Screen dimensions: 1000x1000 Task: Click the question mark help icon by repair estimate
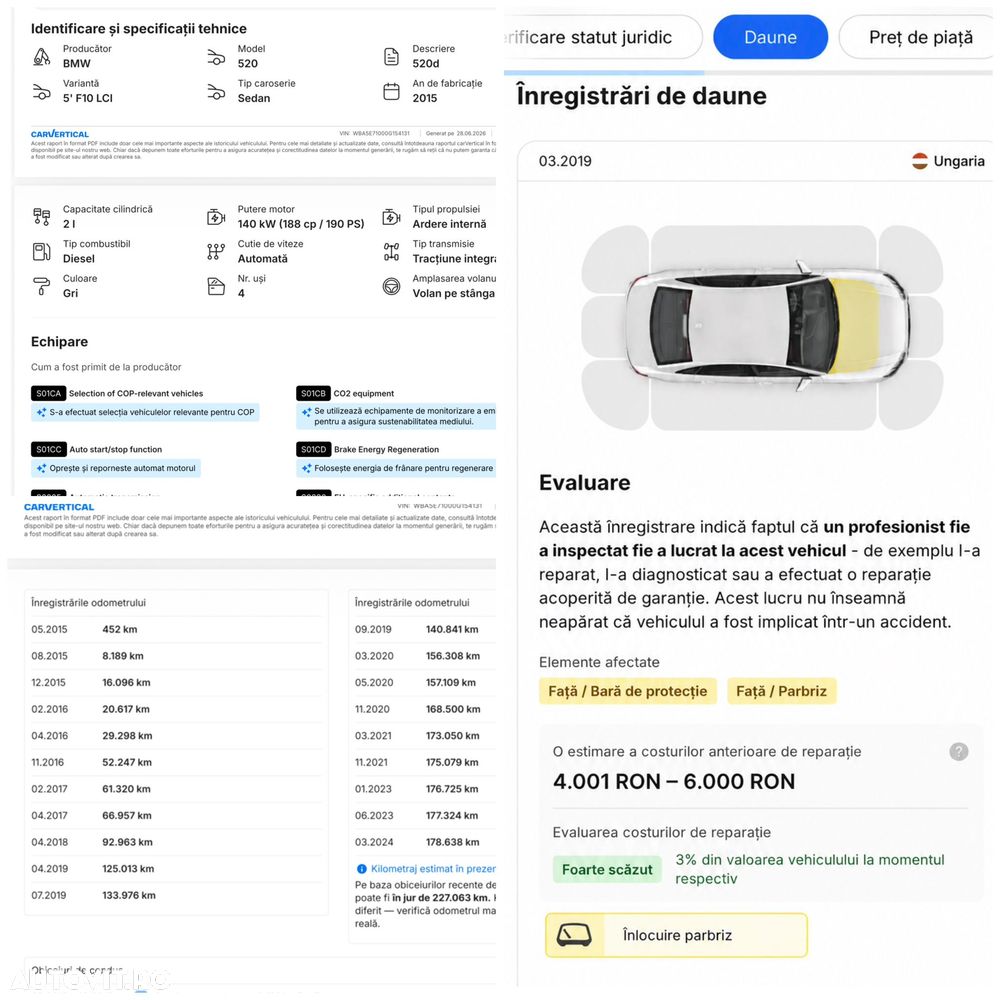point(959,752)
